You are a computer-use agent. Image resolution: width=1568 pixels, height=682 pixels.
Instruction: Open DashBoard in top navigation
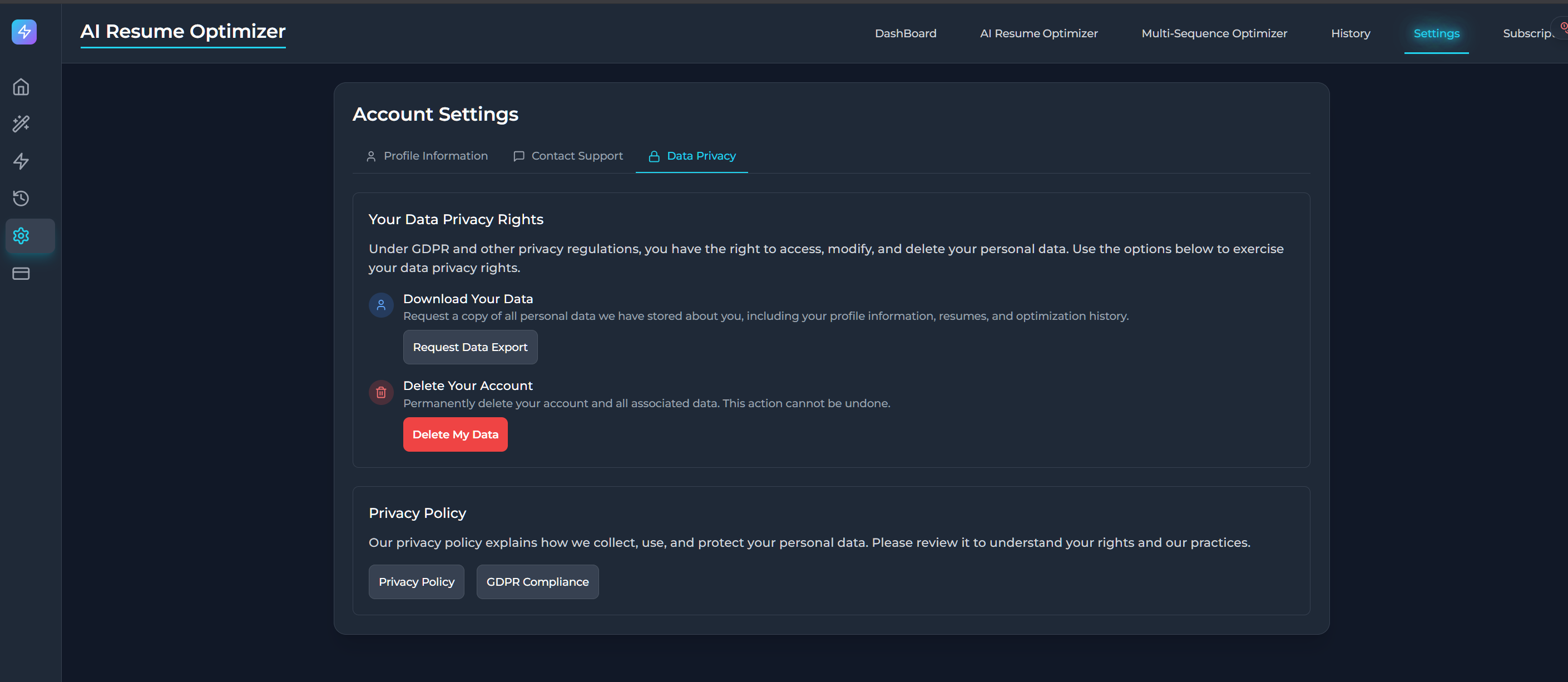pos(905,33)
